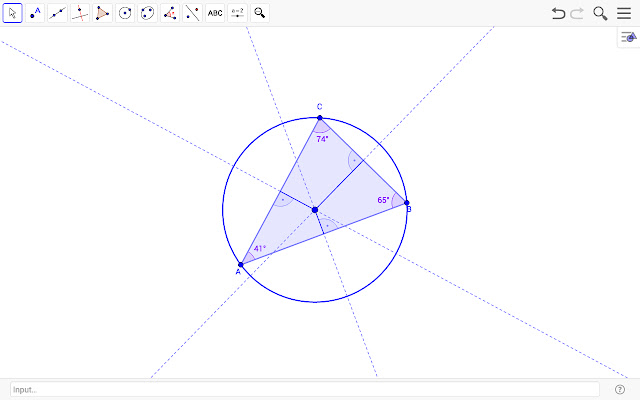Click in the Input bar field

[x=305, y=389]
